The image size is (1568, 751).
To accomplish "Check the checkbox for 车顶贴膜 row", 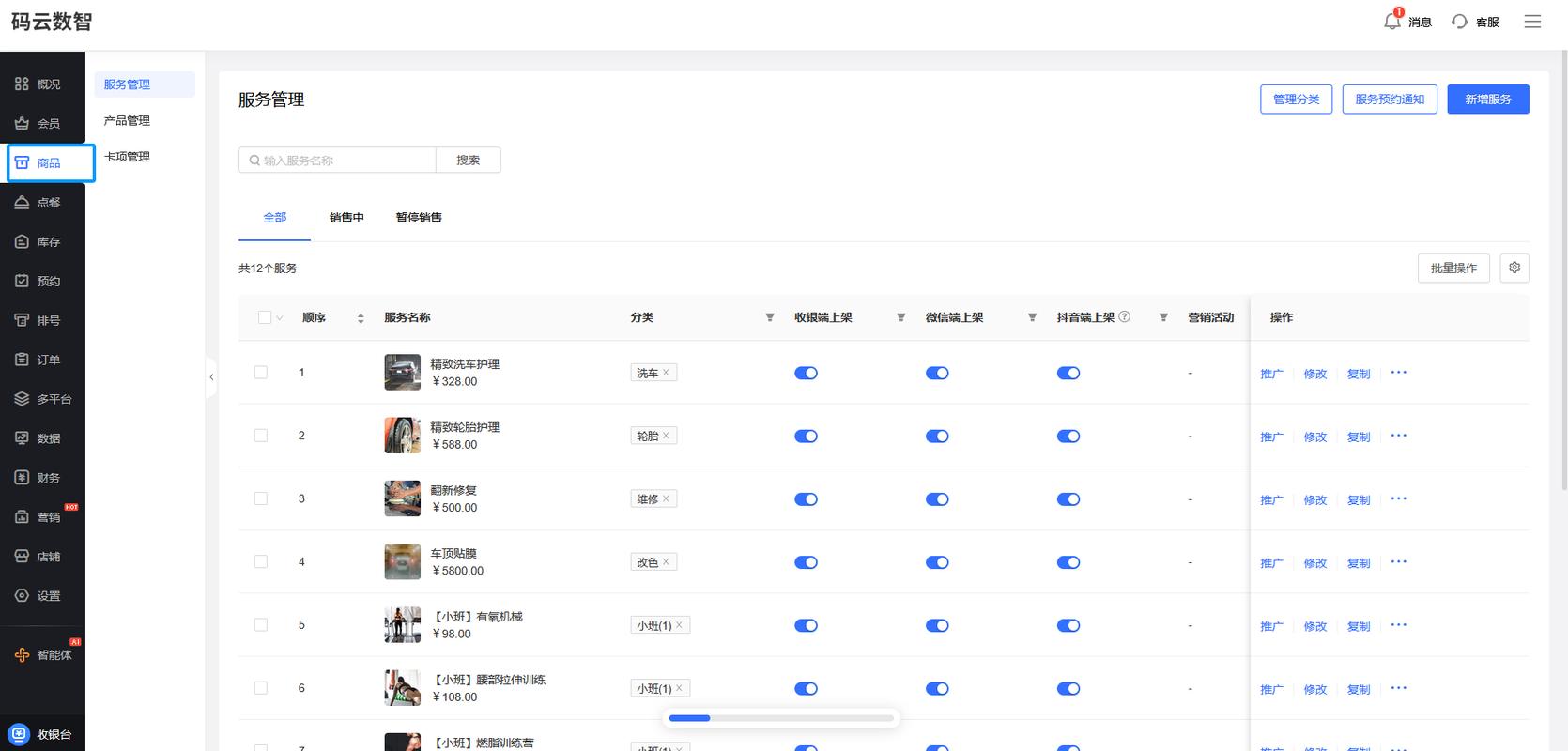I will click(261, 562).
